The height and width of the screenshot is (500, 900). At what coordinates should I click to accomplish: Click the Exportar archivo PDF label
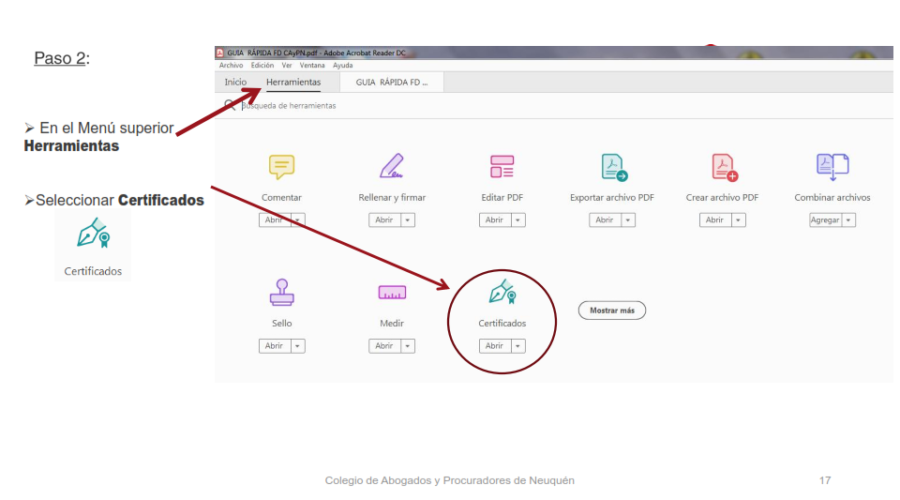(612, 197)
